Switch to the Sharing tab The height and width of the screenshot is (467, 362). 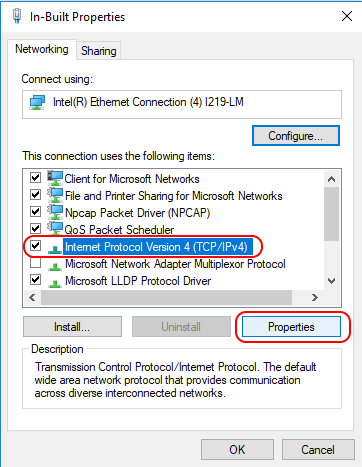99,51
